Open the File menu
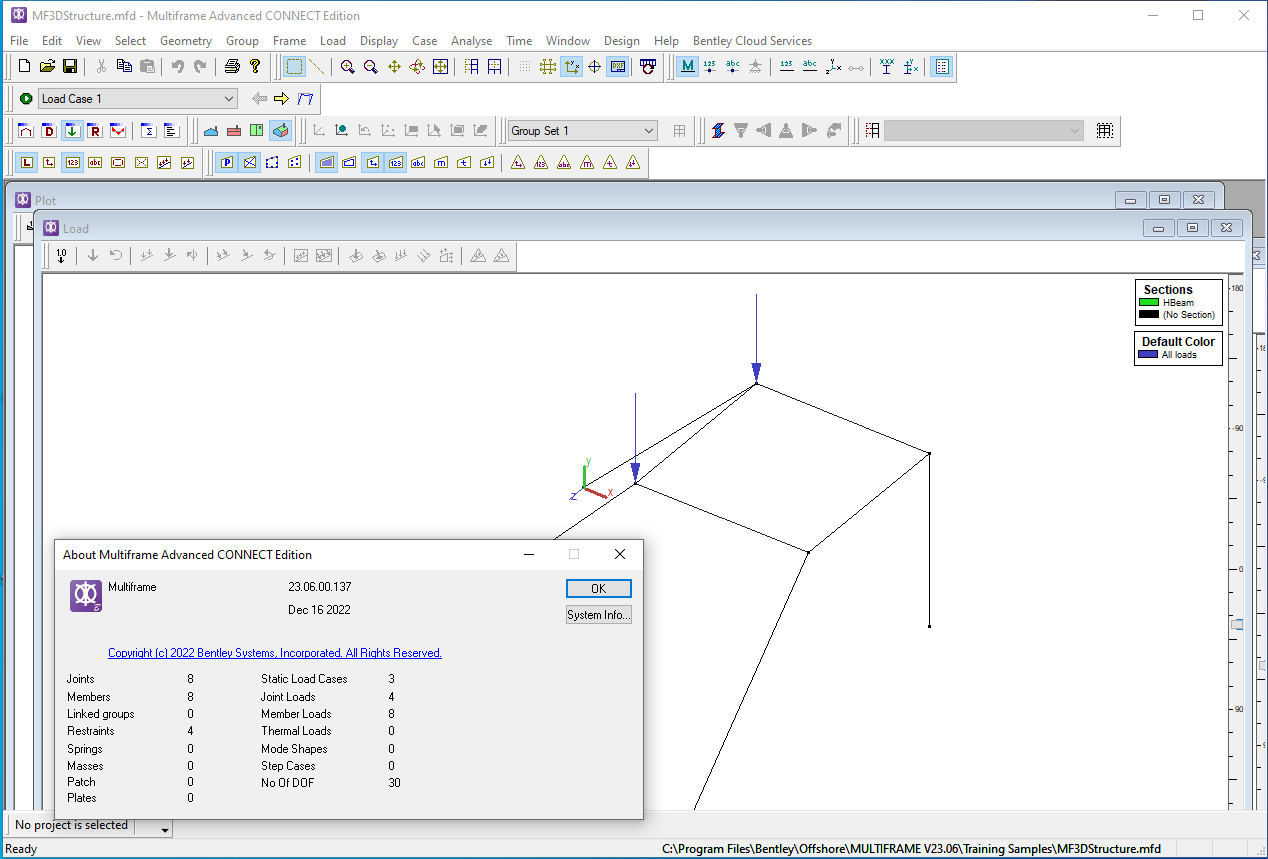 (19, 41)
